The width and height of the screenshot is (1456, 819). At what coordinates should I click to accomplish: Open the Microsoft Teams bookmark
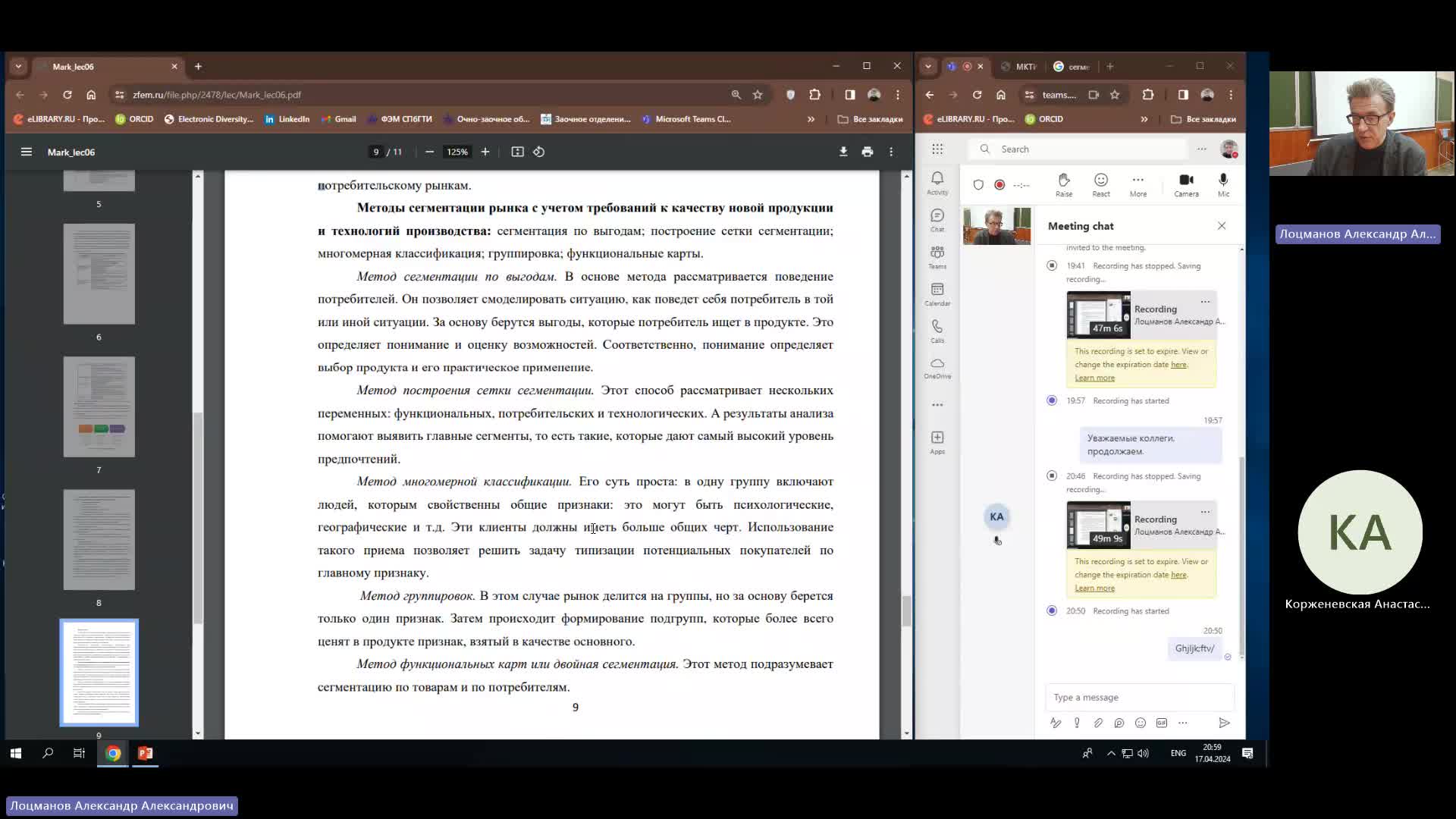(x=686, y=119)
